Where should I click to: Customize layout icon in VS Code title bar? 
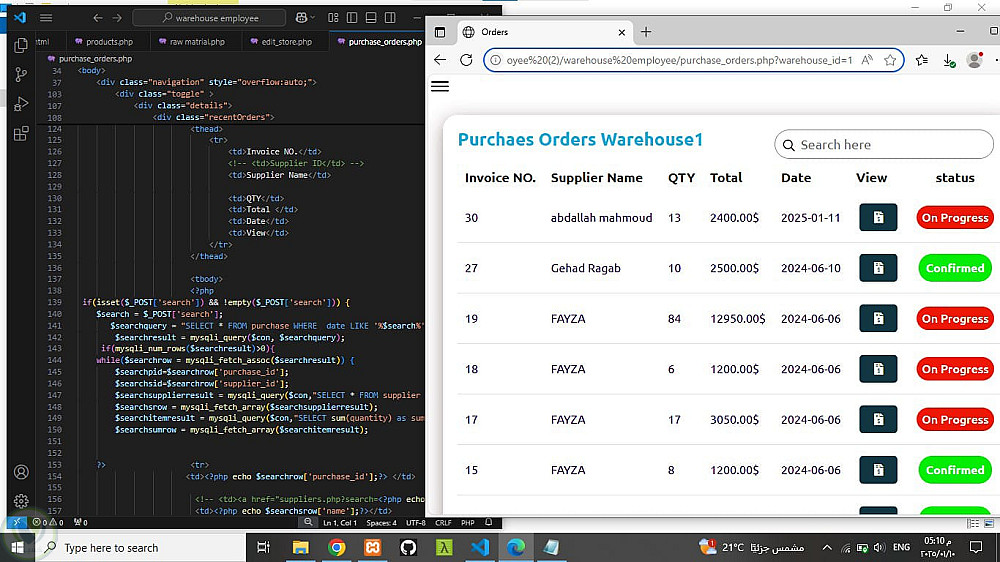(x=333, y=18)
